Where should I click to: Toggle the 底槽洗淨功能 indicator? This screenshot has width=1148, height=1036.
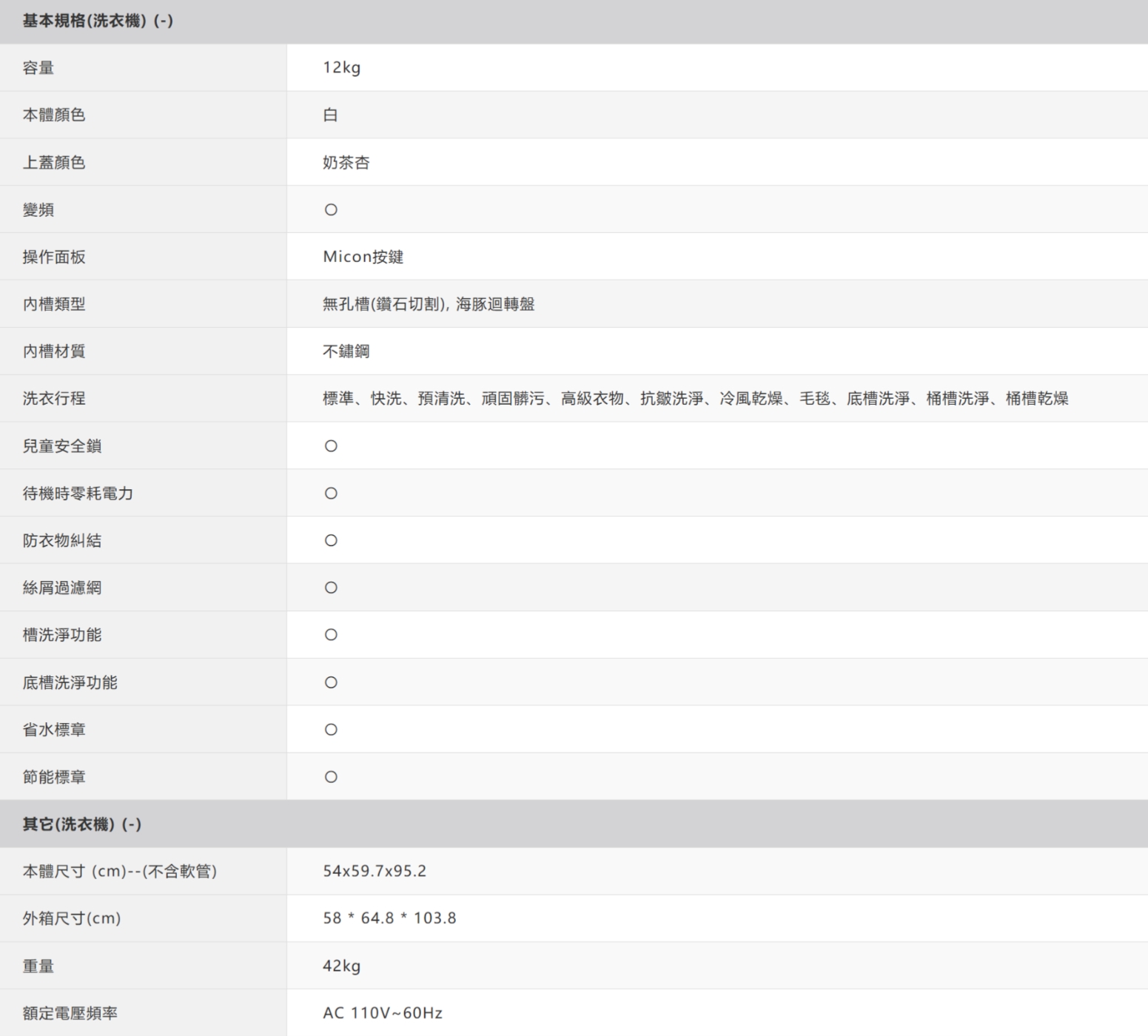coord(331,682)
